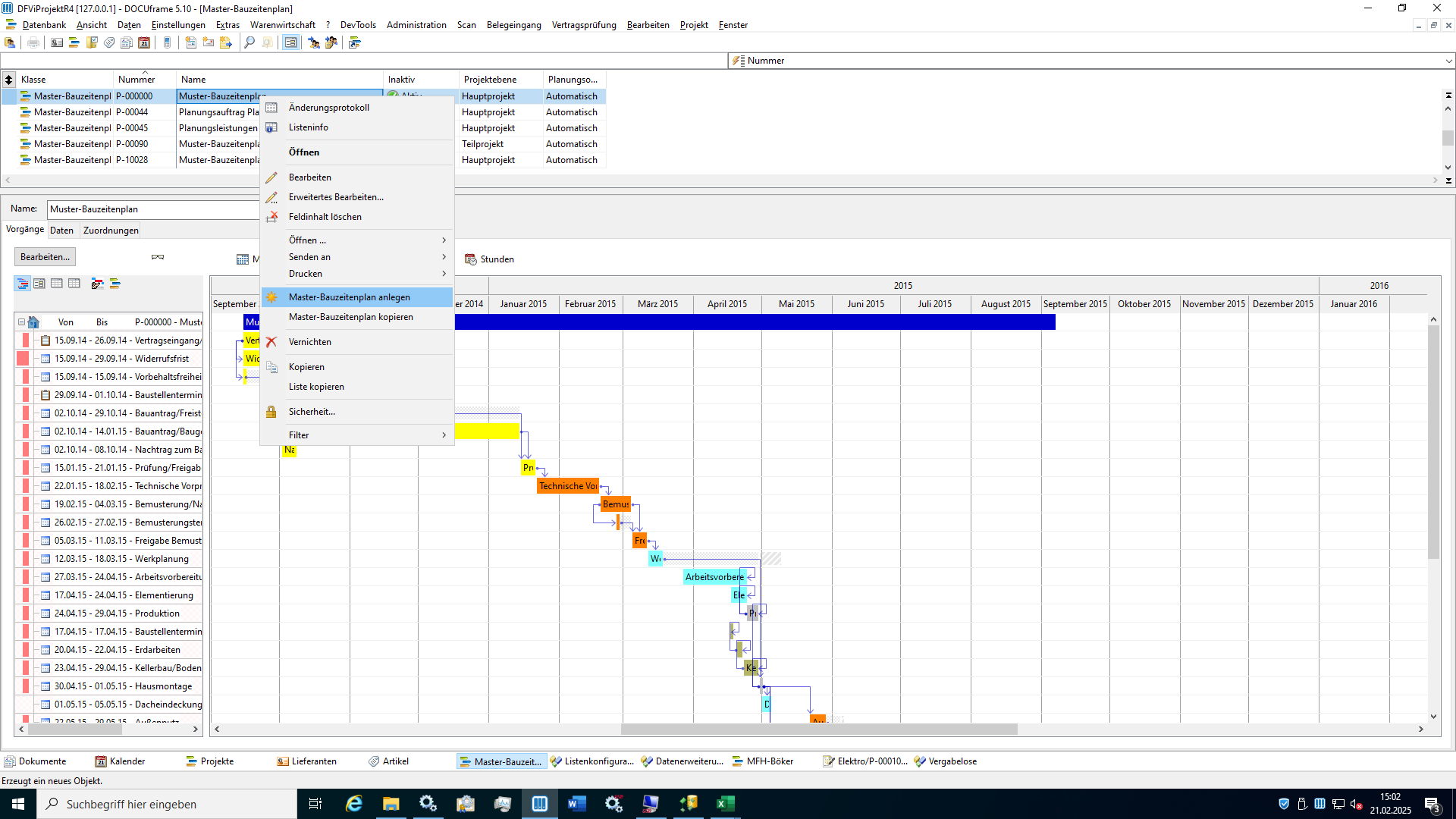Open Excel from the taskbar
Image resolution: width=1456 pixels, height=819 pixels.
click(x=725, y=804)
